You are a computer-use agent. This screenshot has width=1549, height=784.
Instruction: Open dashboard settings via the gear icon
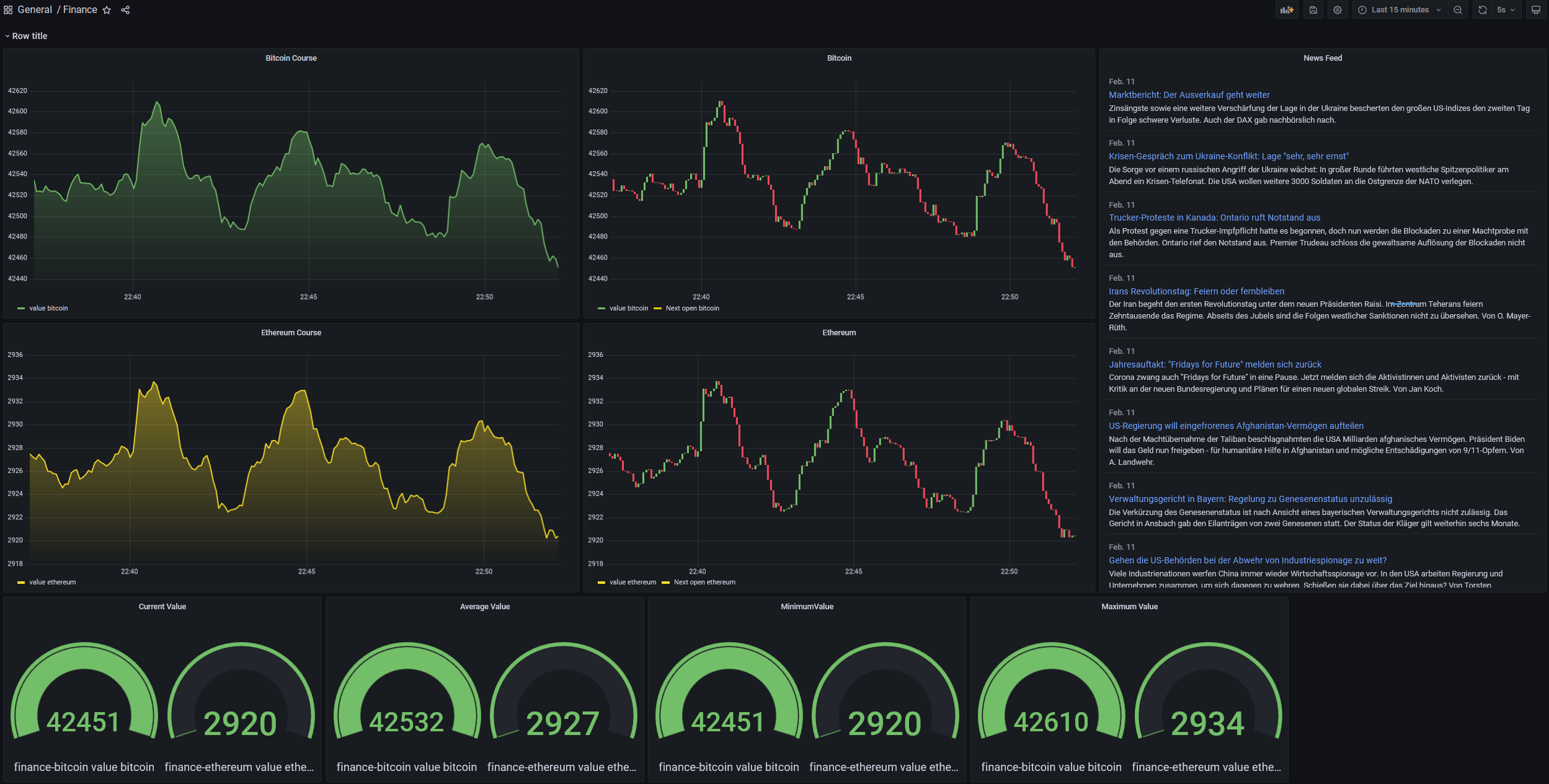[x=1338, y=10]
